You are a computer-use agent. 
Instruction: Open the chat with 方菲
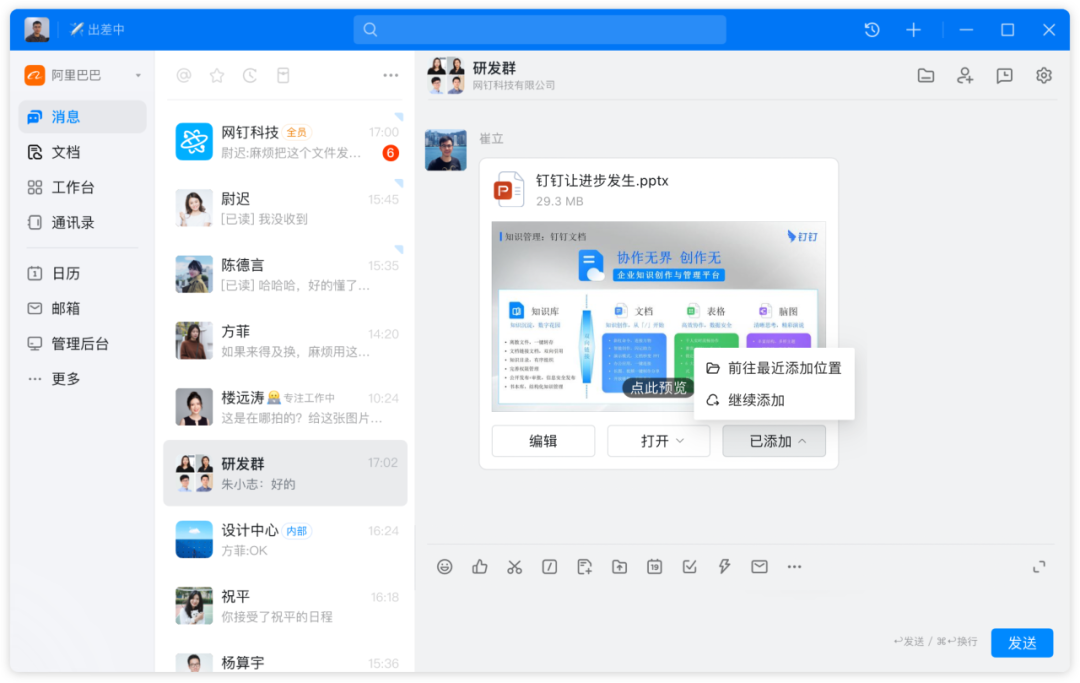285,341
